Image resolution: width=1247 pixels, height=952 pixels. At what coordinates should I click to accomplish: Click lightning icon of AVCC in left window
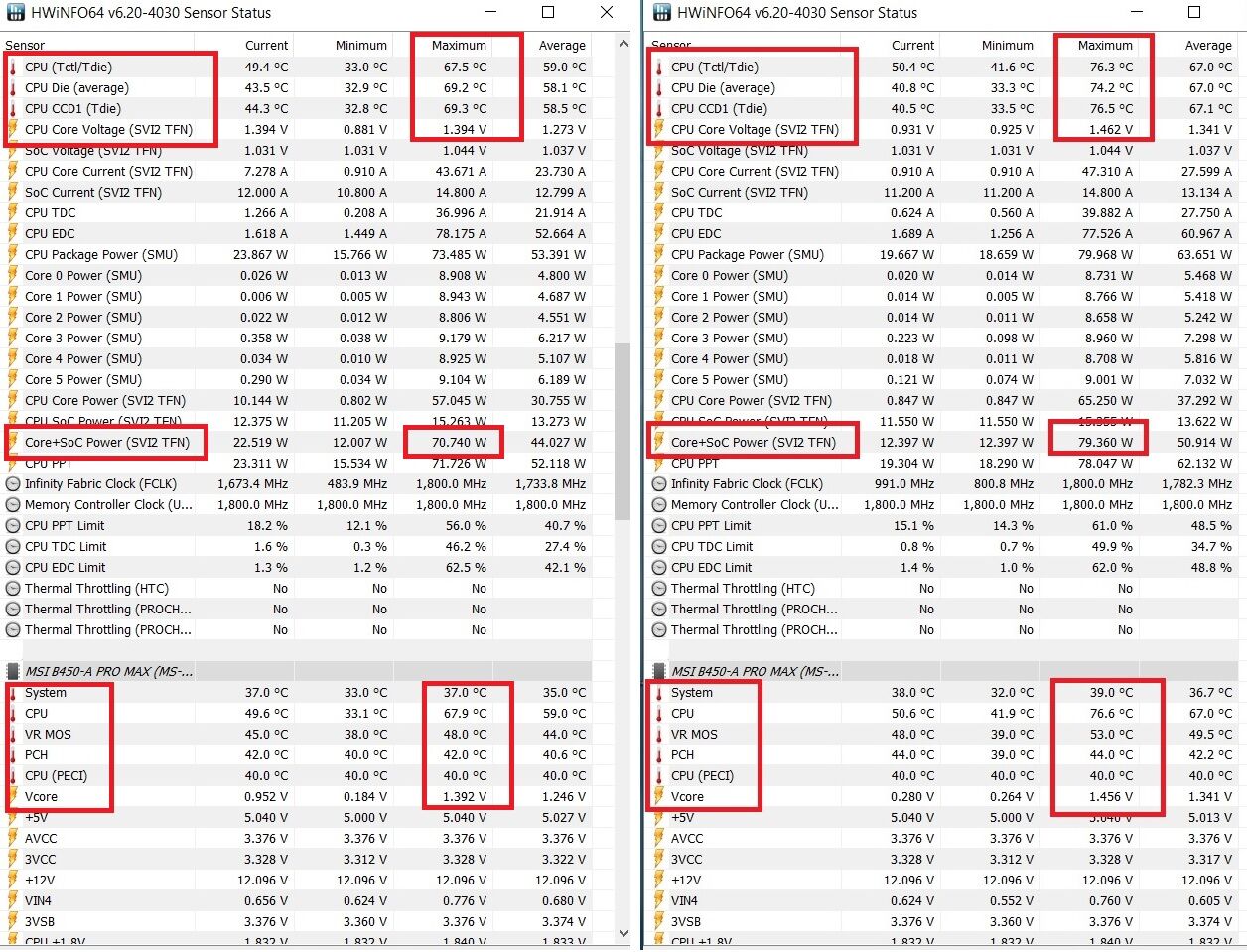click(13, 839)
